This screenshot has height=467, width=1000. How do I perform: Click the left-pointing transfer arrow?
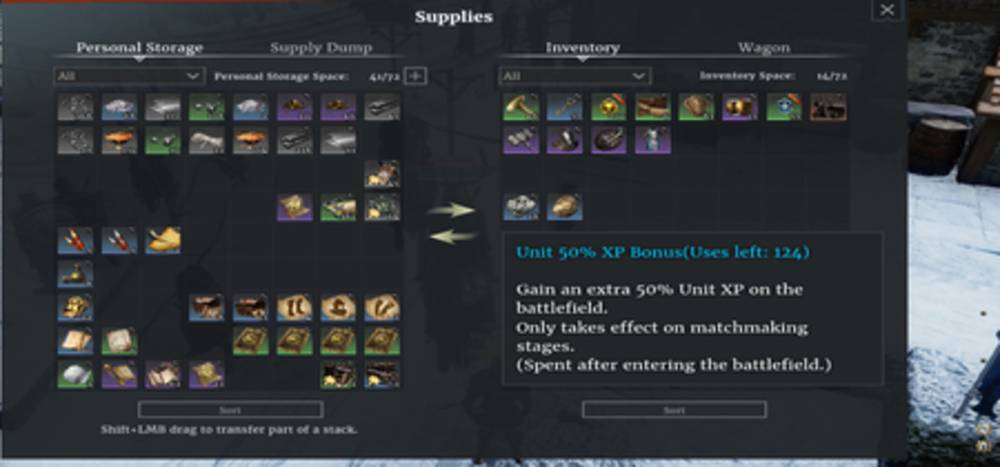(x=452, y=237)
